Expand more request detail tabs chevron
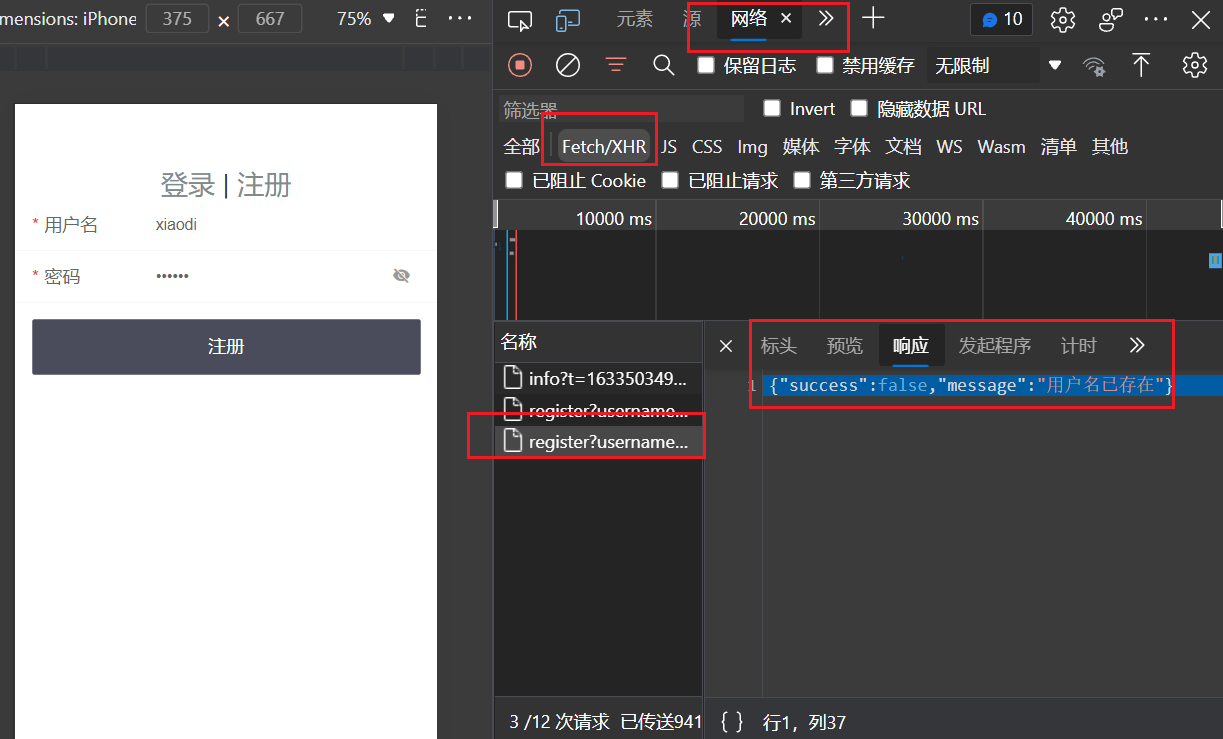The width and height of the screenshot is (1223, 739). 1136,346
